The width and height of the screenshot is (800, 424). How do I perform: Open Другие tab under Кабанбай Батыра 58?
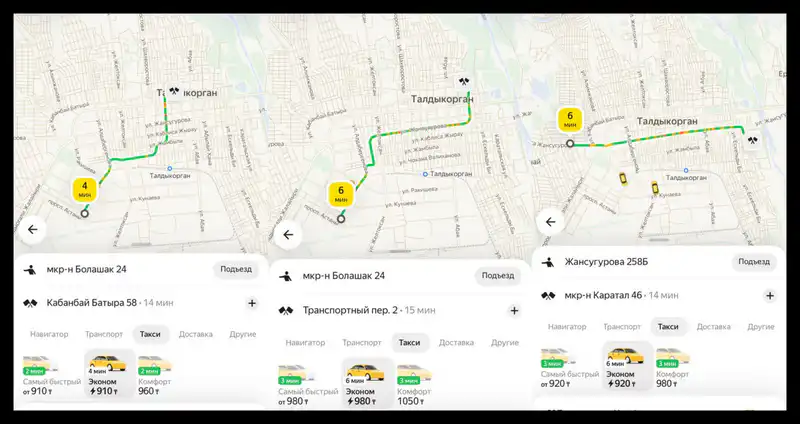(242, 335)
